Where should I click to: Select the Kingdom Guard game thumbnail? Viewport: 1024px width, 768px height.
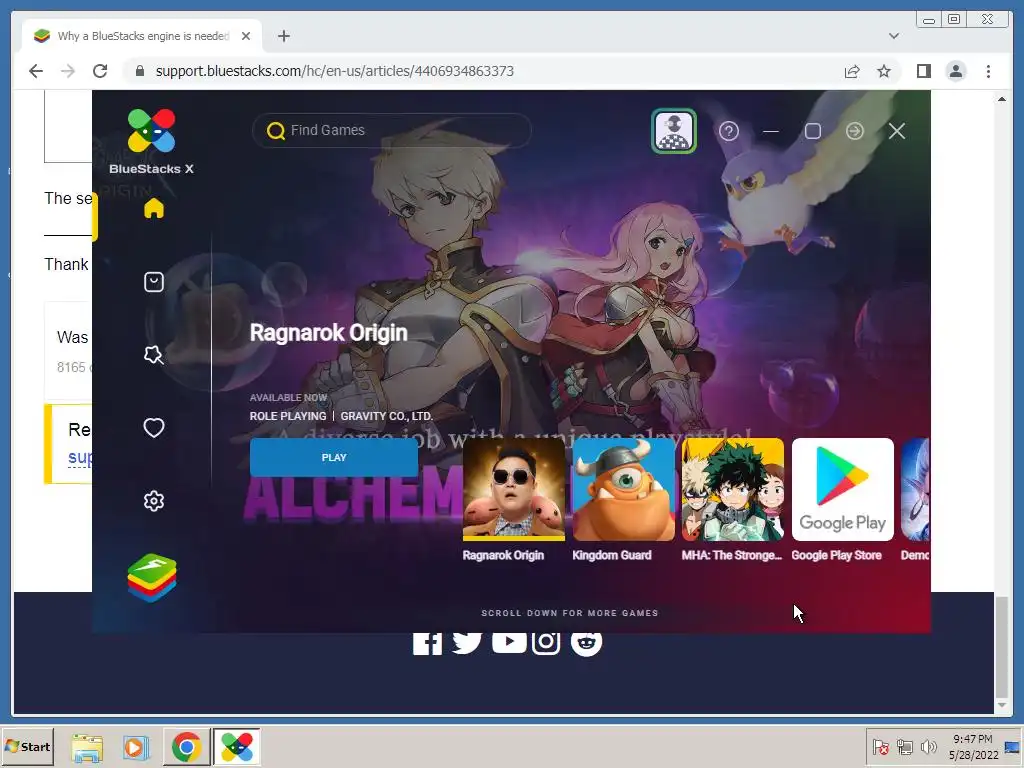[x=624, y=490]
